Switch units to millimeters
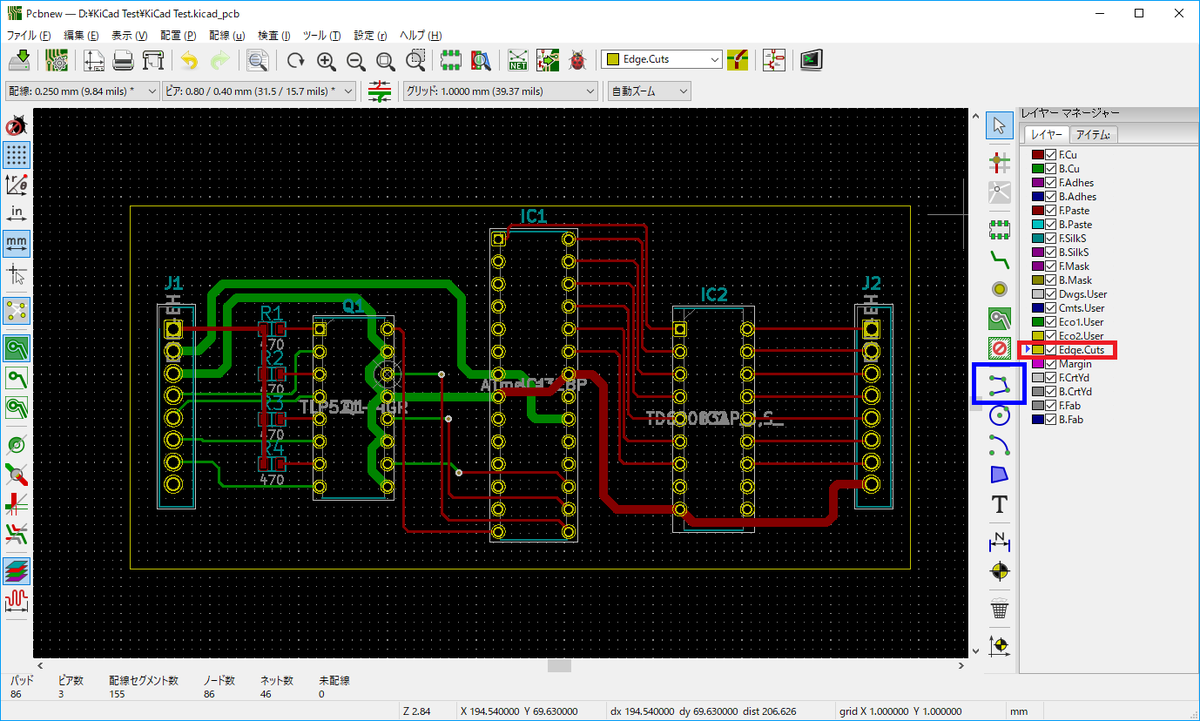Screen dimensions: 1200x721 (17, 243)
